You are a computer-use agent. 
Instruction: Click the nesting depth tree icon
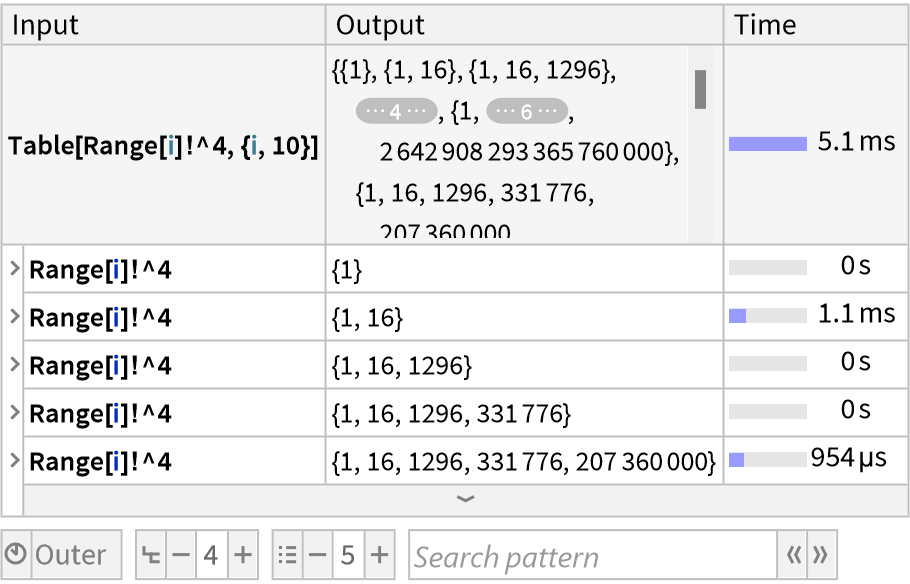tap(151, 555)
